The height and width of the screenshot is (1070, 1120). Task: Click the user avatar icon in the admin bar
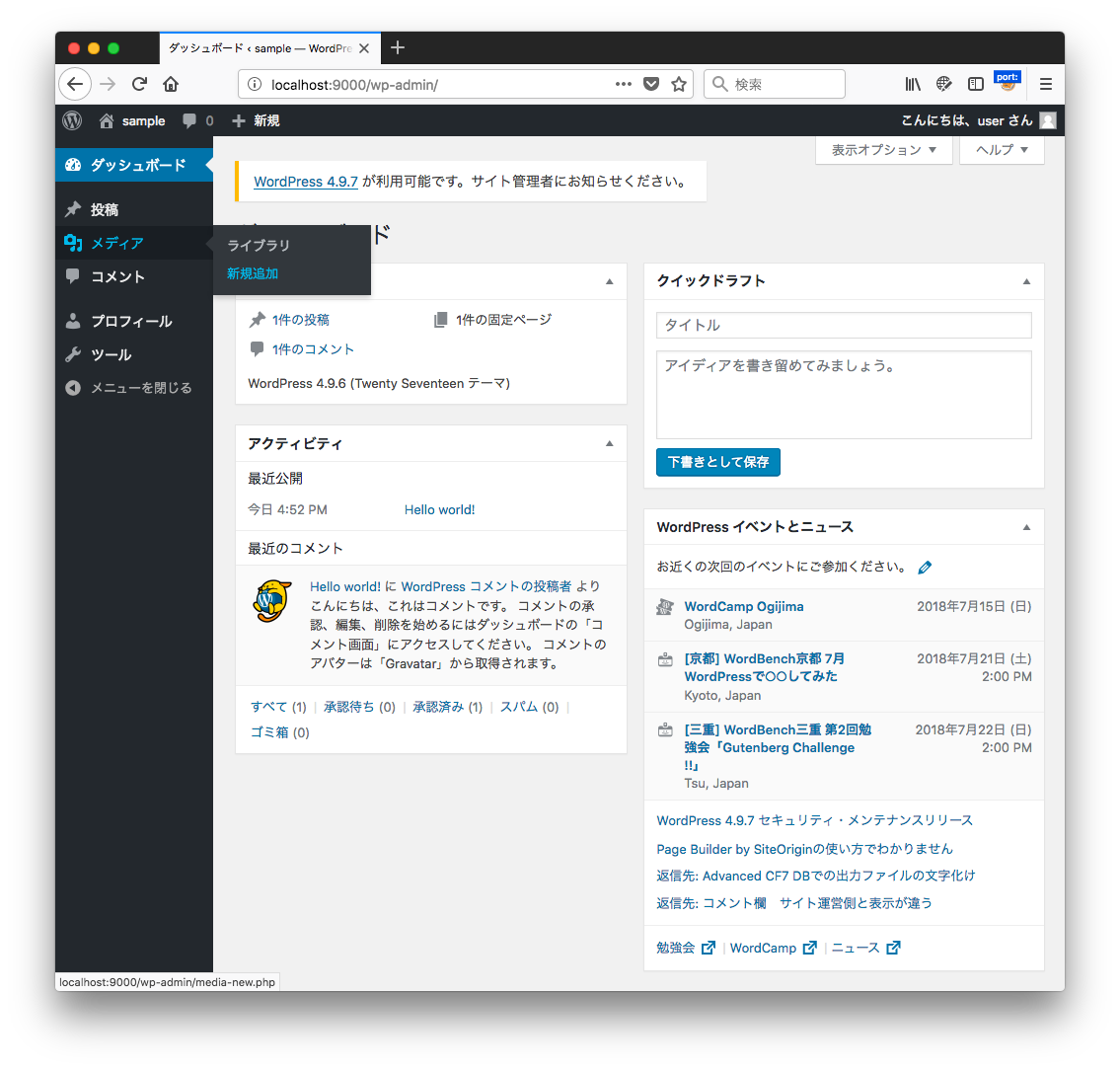[1047, 120]
